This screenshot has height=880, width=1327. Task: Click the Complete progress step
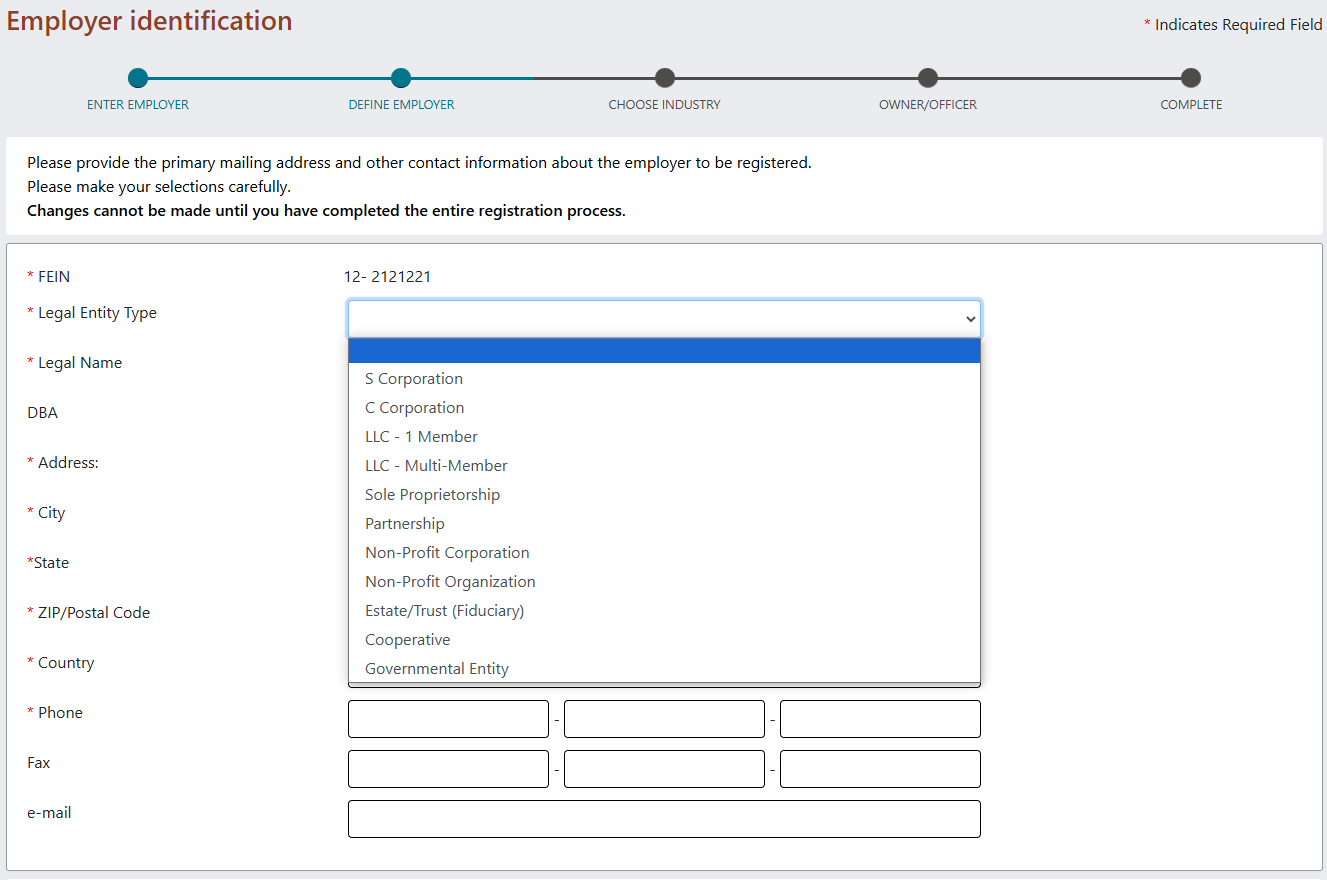(x=1190, y=77)
